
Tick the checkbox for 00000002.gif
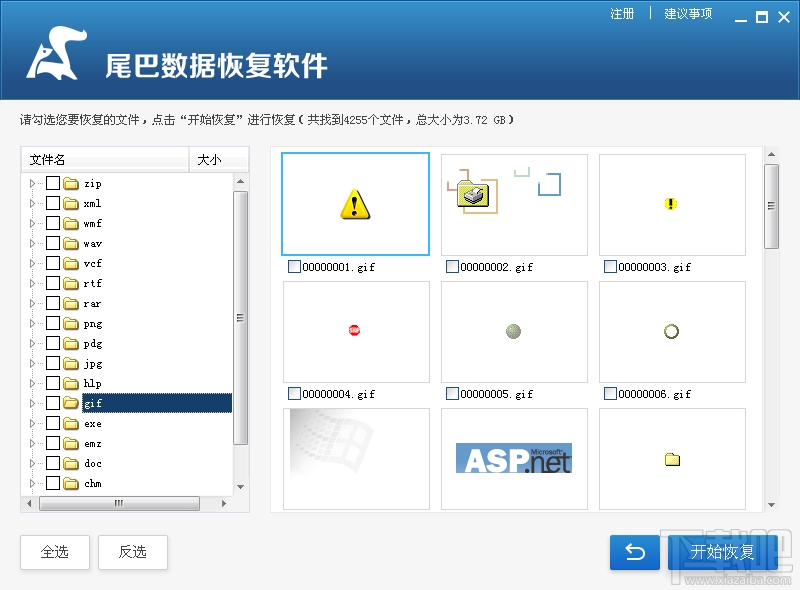(x=452, y=266)
